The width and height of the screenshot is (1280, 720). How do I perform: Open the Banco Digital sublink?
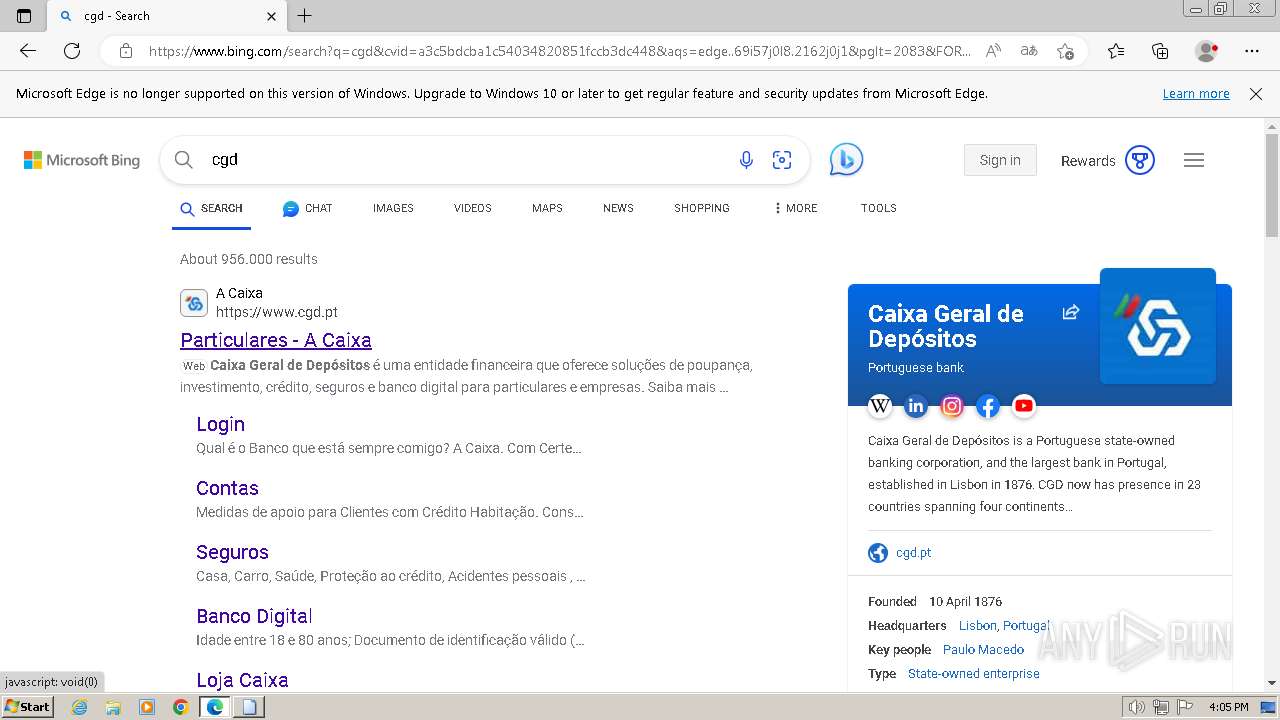254,616
